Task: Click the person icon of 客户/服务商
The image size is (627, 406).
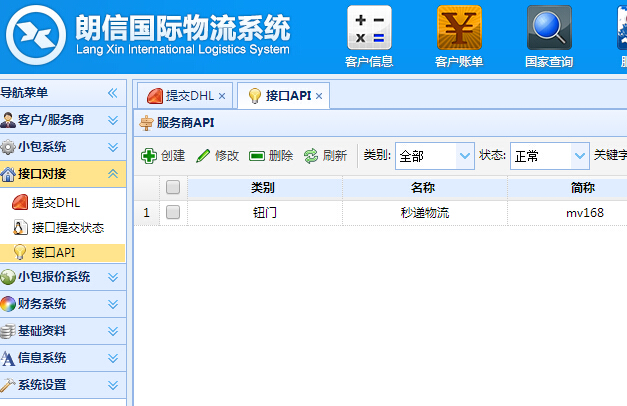Action: pyautogui.click(x=8, y=120)
